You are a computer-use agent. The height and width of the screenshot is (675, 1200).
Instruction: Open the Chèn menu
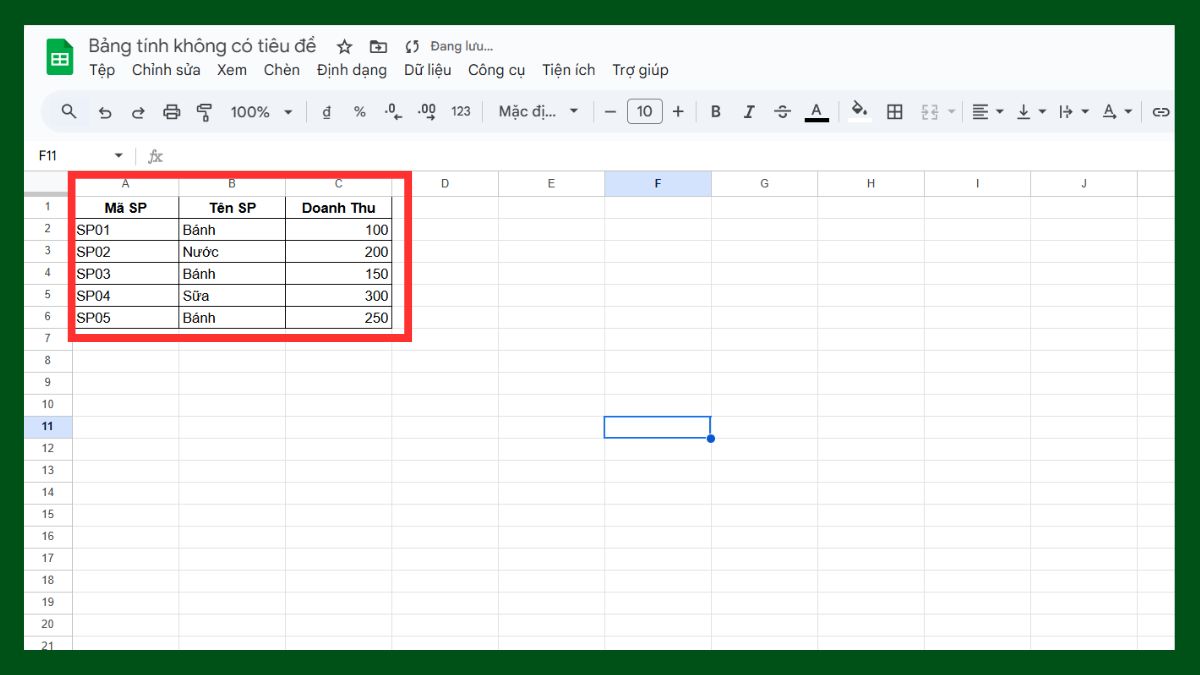[x=282, y=70]
